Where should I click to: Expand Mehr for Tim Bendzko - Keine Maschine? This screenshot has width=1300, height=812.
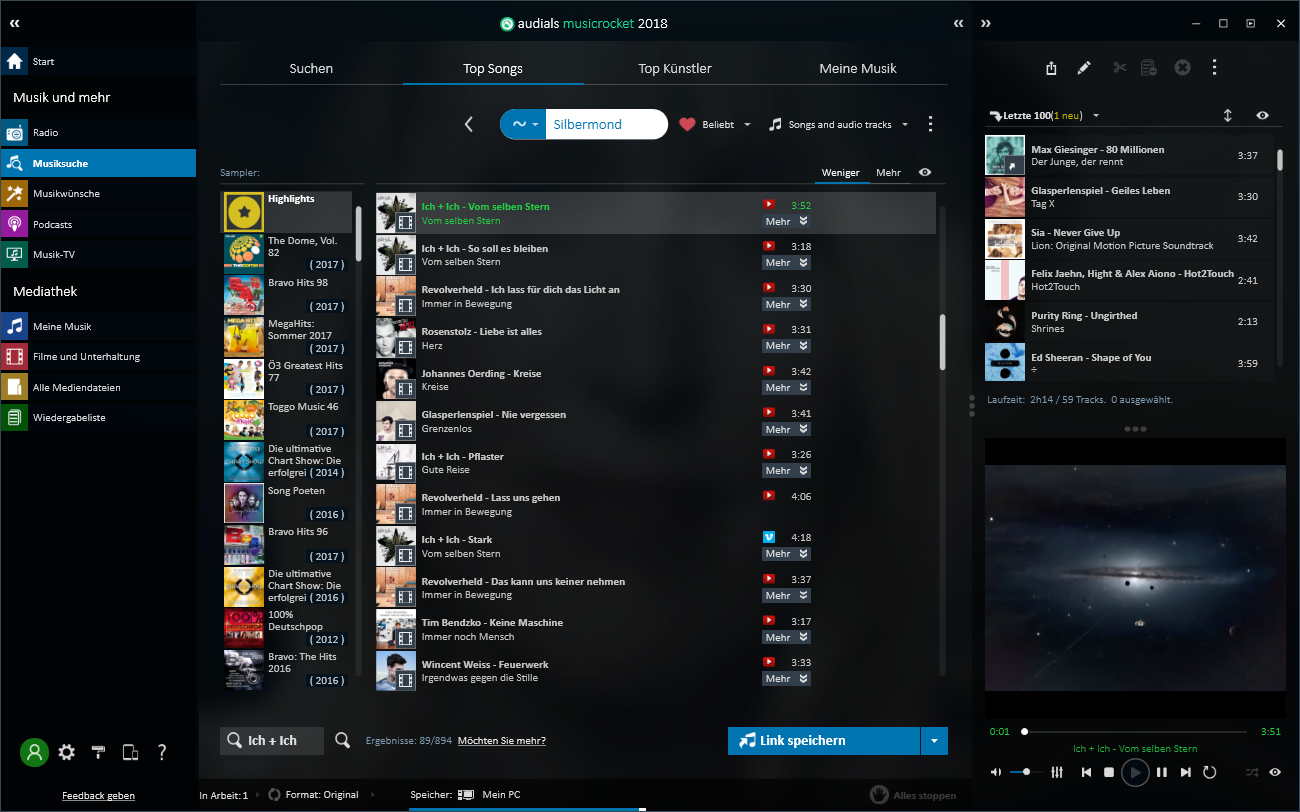point(786,637)
